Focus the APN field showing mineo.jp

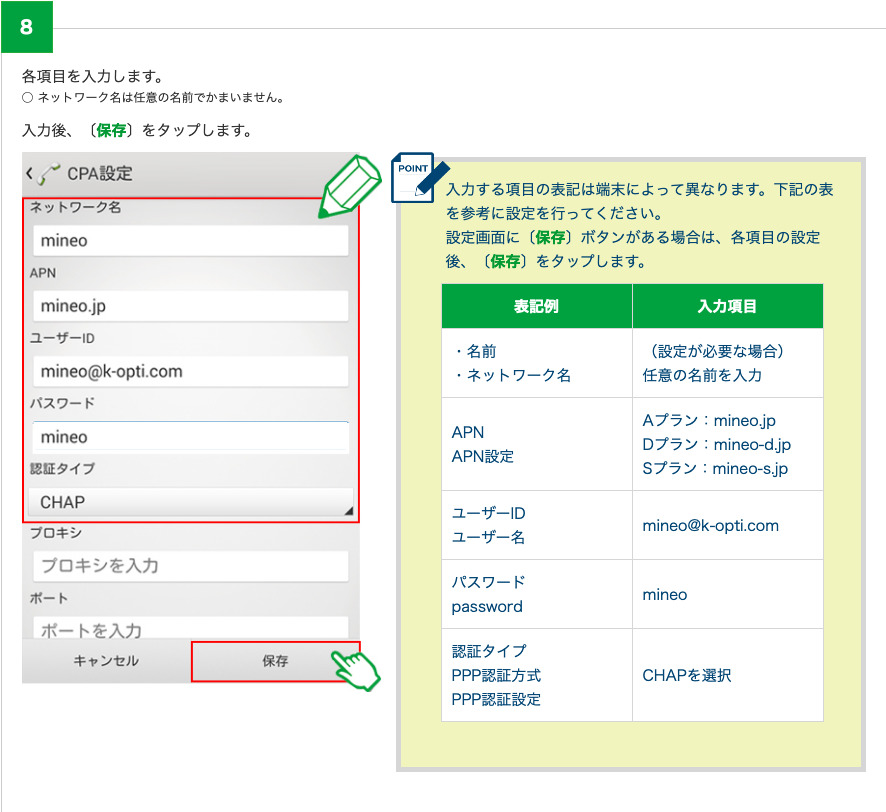(190, 306)
